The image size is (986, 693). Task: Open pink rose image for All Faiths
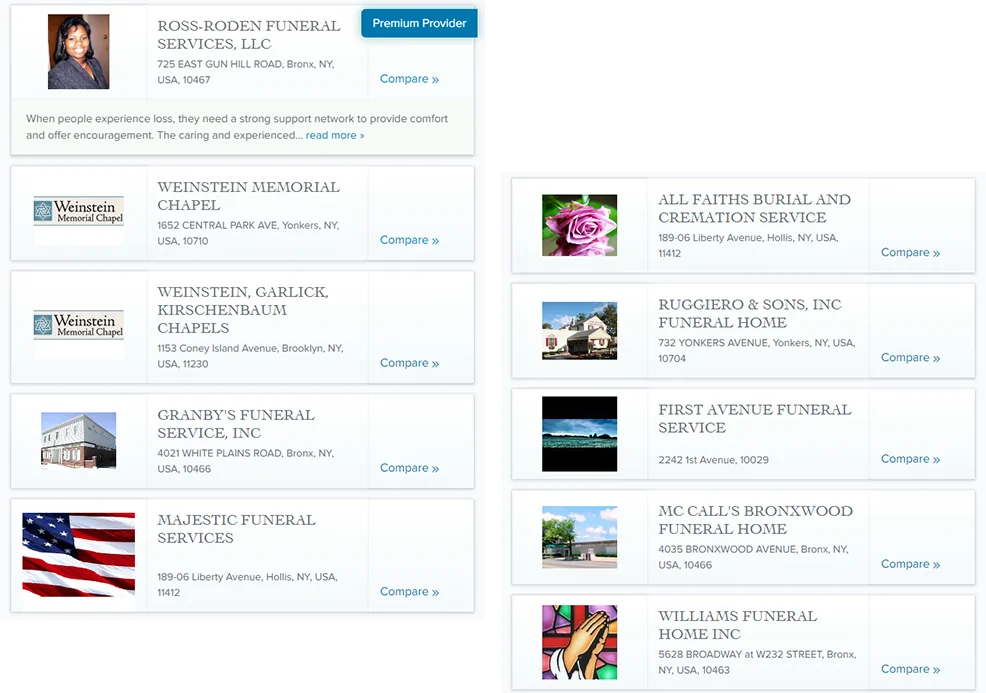click(579, 225)
